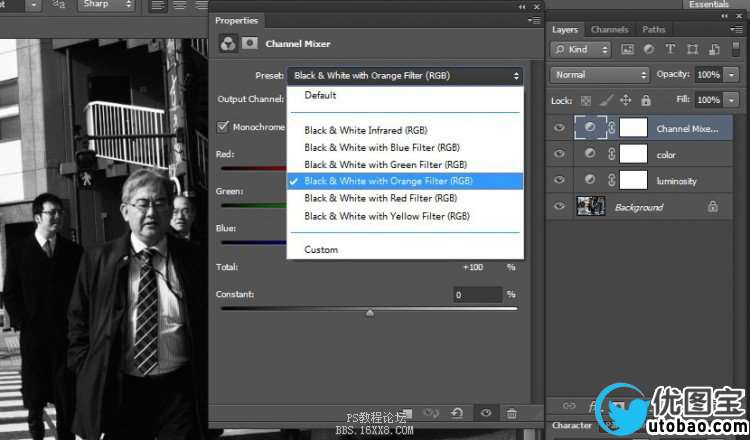This screenshot has height=440, width=750.
Task: Select the Background layer thumbnail
Action: click(591, 206)
